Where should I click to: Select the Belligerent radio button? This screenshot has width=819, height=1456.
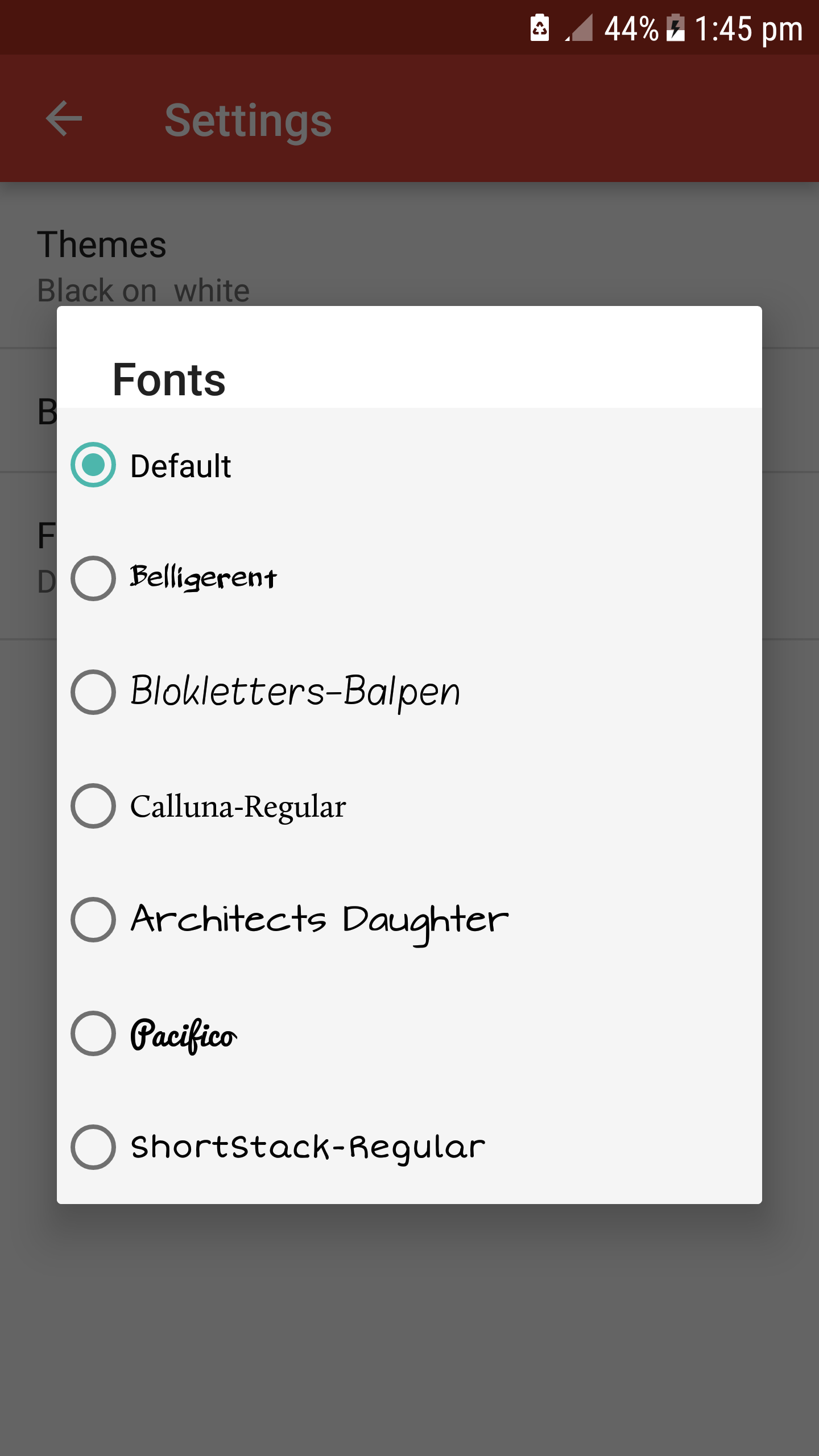93,578
